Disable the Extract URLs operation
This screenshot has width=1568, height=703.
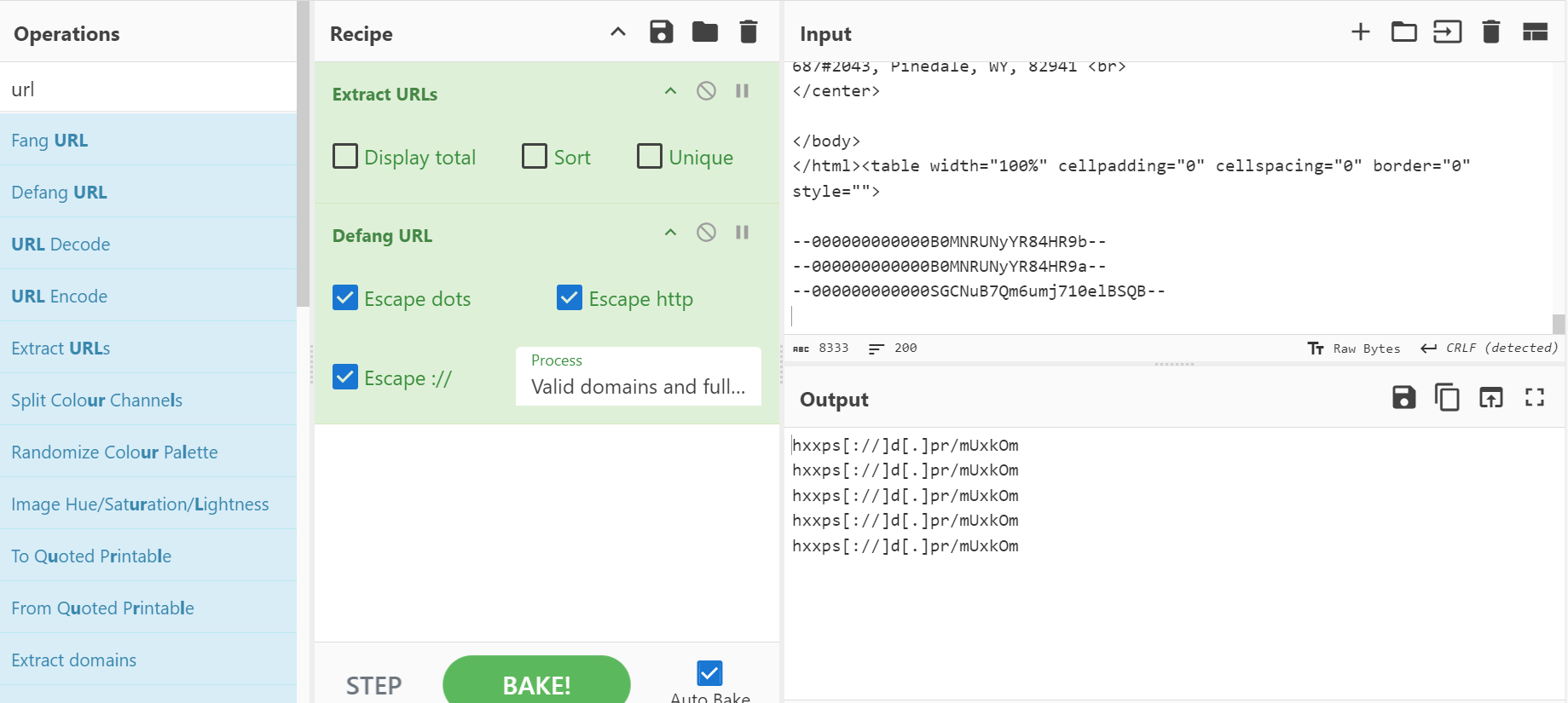pyautogui.click(x=706, y=91)
